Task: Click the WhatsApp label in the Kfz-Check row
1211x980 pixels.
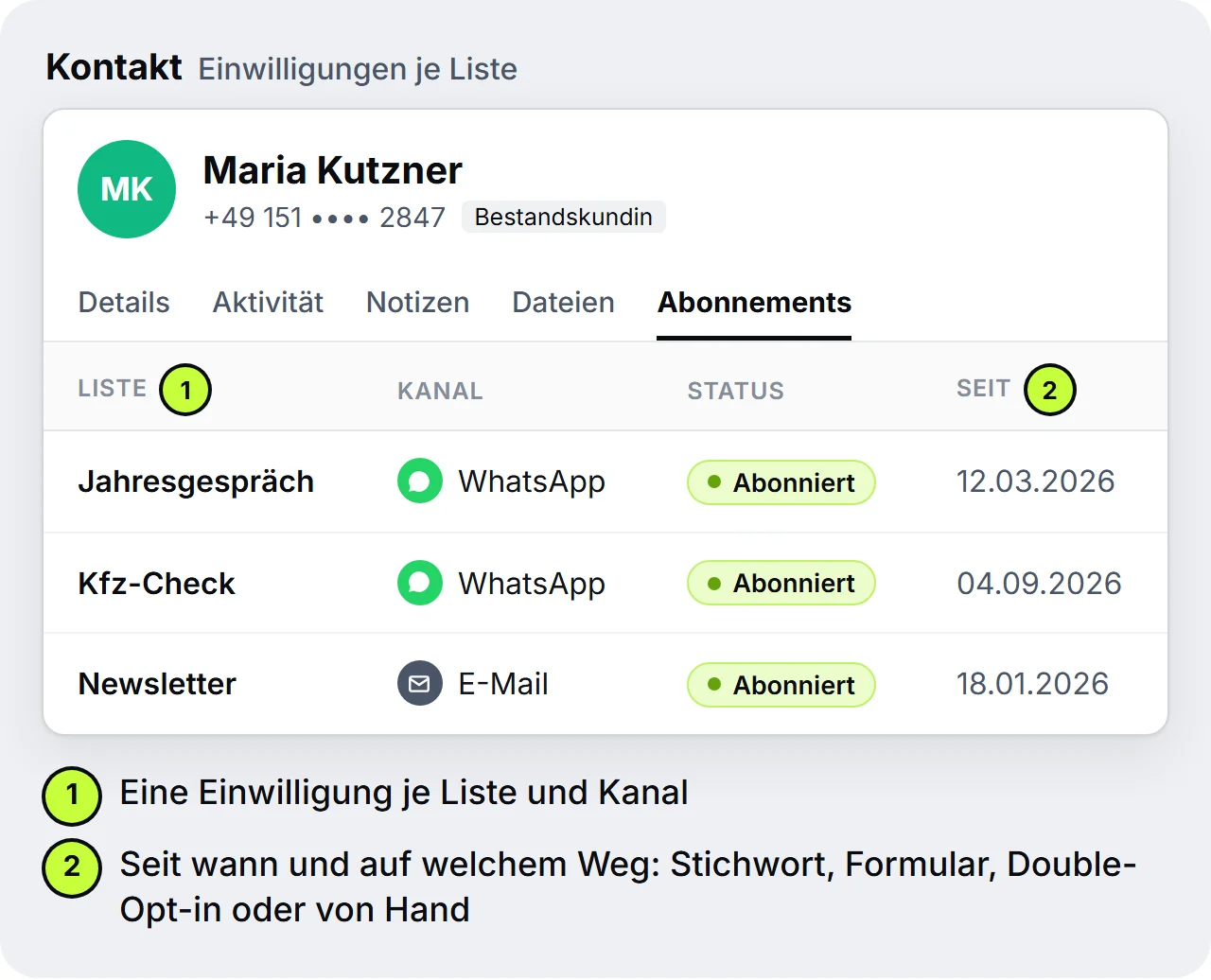Action: [x=532, y=585]
